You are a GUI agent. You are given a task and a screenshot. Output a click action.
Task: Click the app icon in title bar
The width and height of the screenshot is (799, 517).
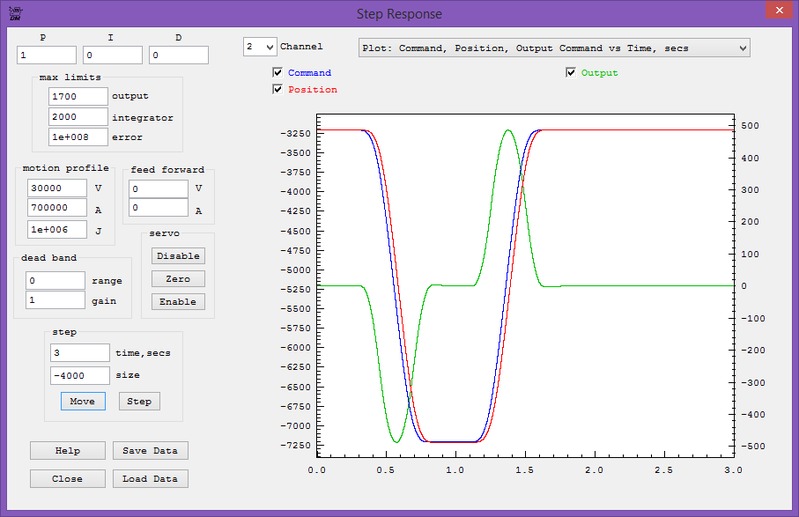coord(13,13)
